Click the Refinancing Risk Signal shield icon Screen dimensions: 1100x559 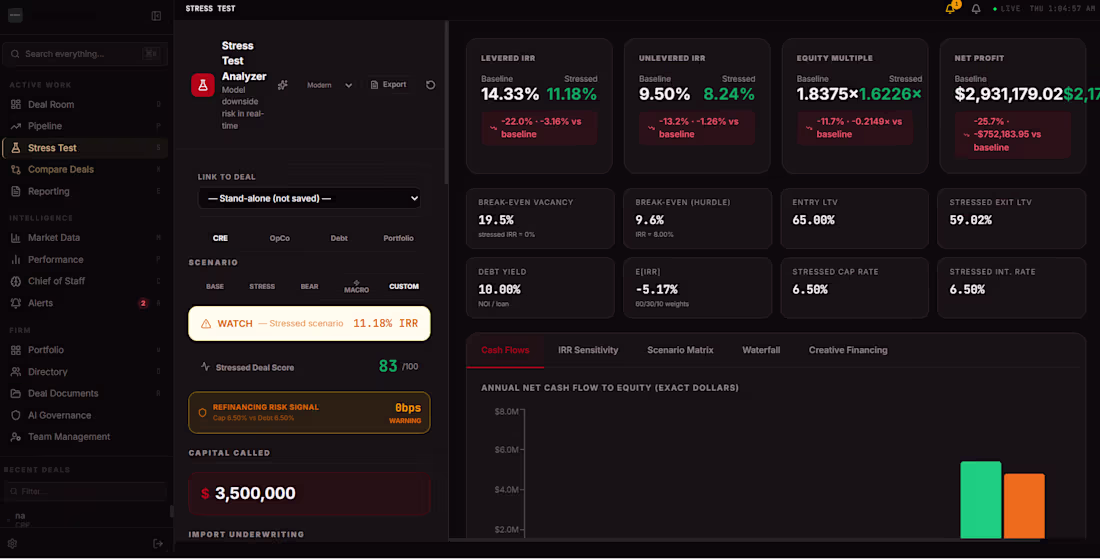coord(203,412)
